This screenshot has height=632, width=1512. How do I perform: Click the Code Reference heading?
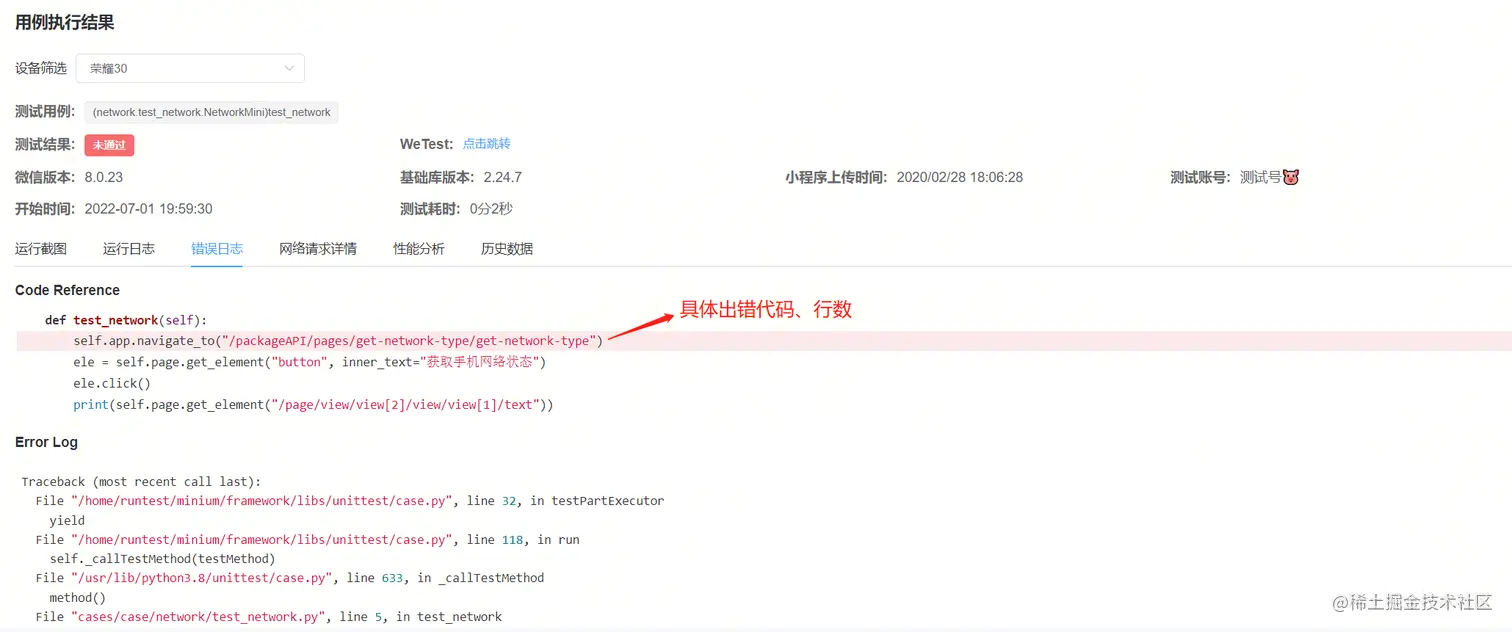(x=67, y=290)
